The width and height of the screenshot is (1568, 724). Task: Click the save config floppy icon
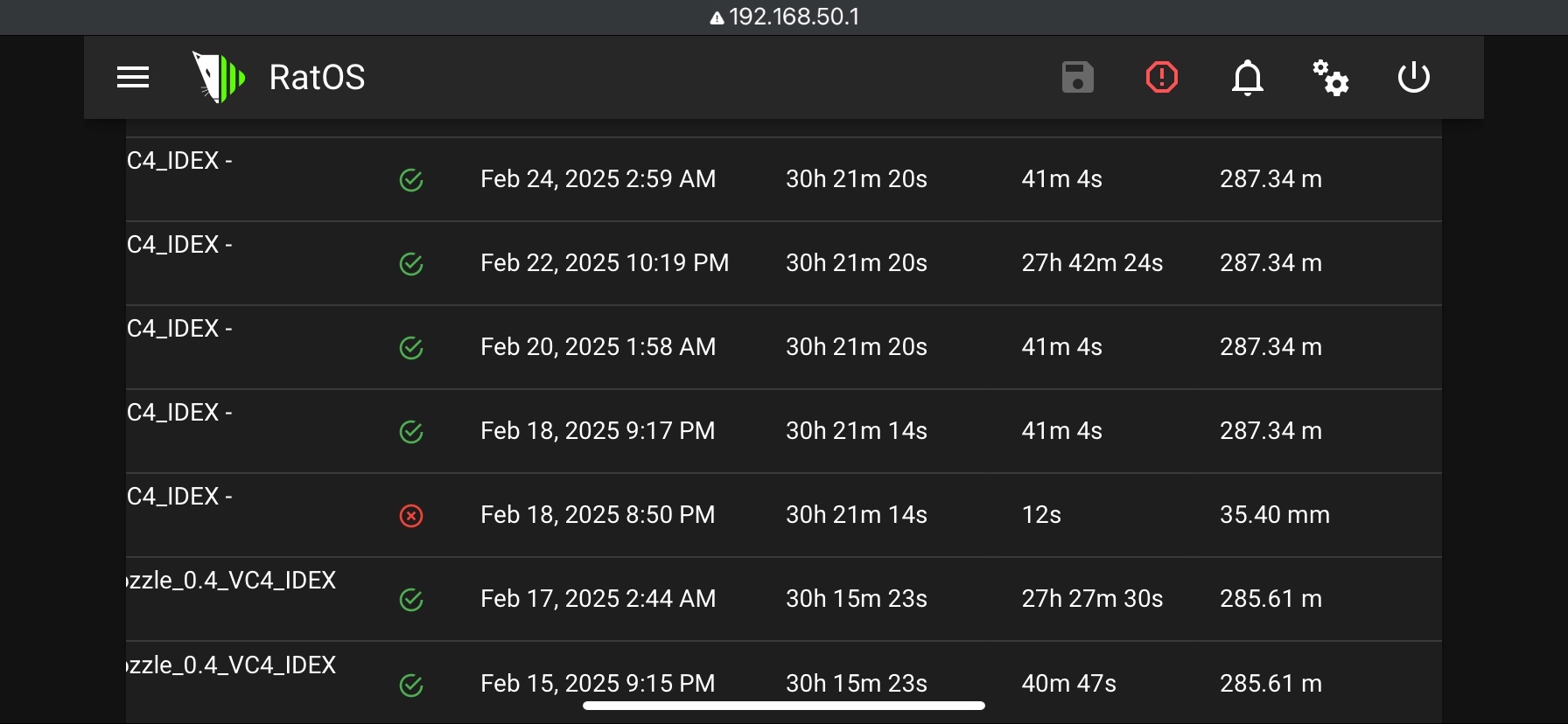pyautogui.click(x=1077, y=77)
